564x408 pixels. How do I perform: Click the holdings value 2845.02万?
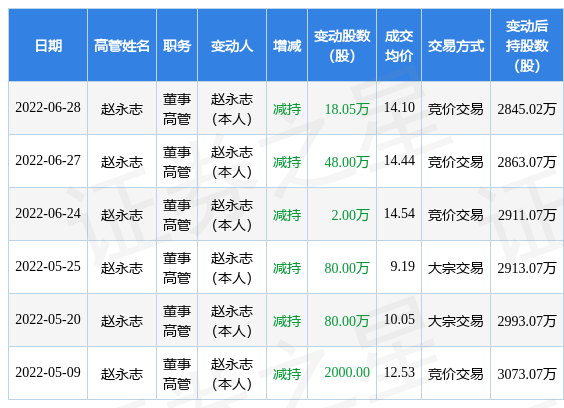(x=527, y=109)
